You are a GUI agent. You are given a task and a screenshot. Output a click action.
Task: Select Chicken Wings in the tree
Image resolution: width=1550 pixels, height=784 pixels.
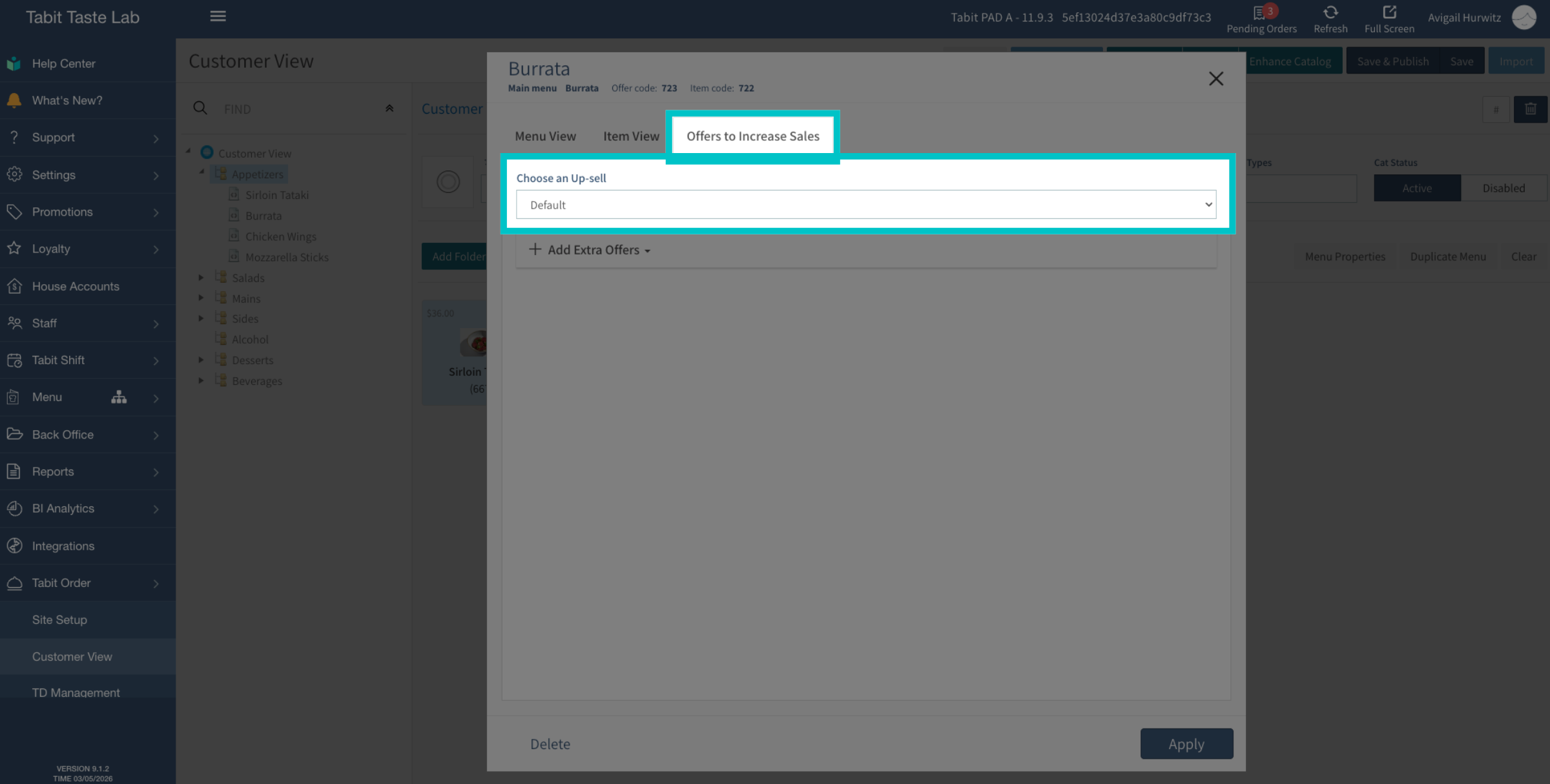pyautogui.click(x=280, y=236)
